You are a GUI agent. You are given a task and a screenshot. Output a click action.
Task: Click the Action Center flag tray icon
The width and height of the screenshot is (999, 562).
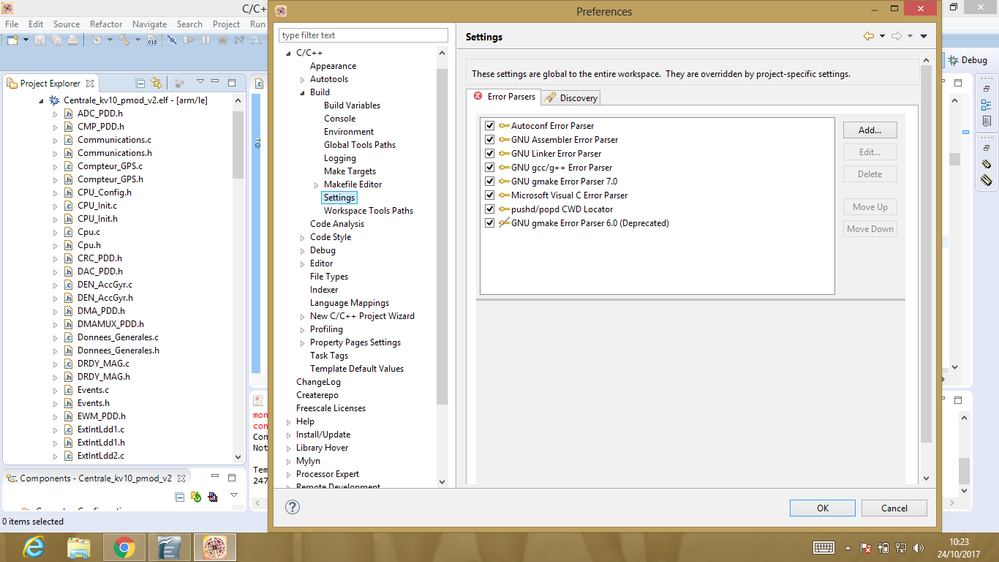(865, 548)
